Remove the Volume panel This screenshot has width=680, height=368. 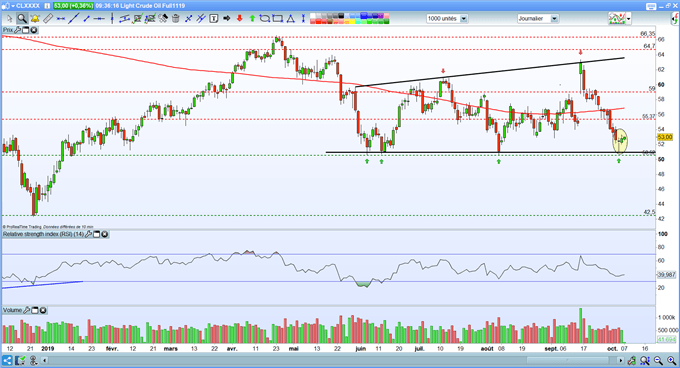[x=43, y=310]
